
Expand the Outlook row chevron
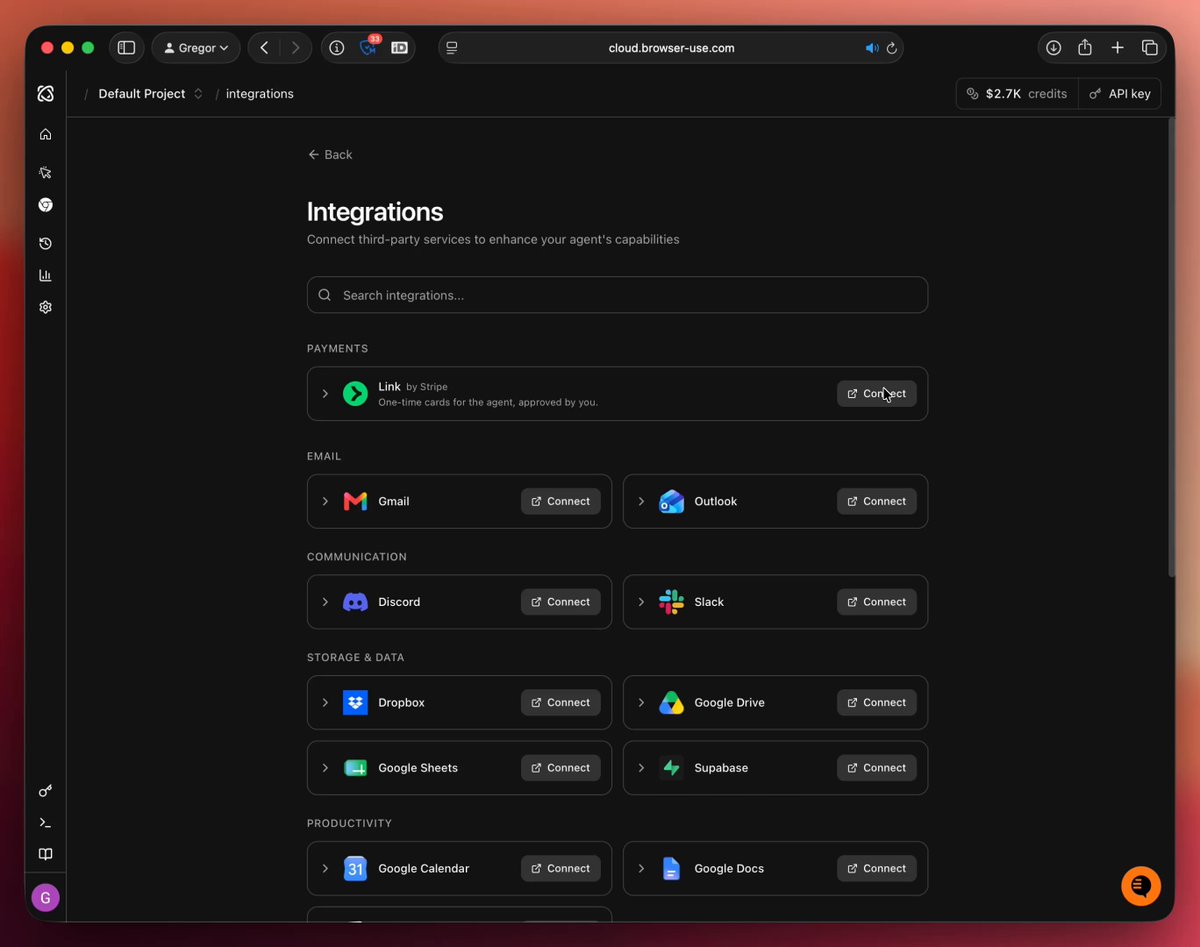(x=641, y=501)
